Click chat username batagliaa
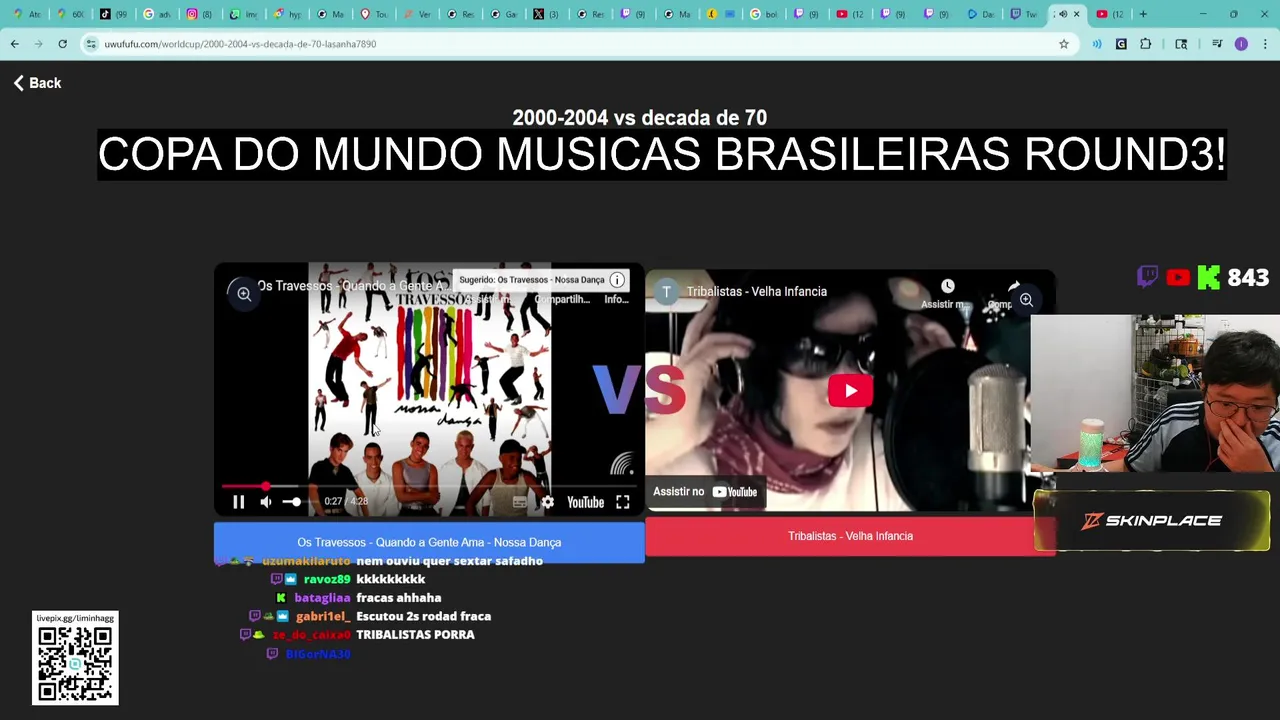 point(322,598)
